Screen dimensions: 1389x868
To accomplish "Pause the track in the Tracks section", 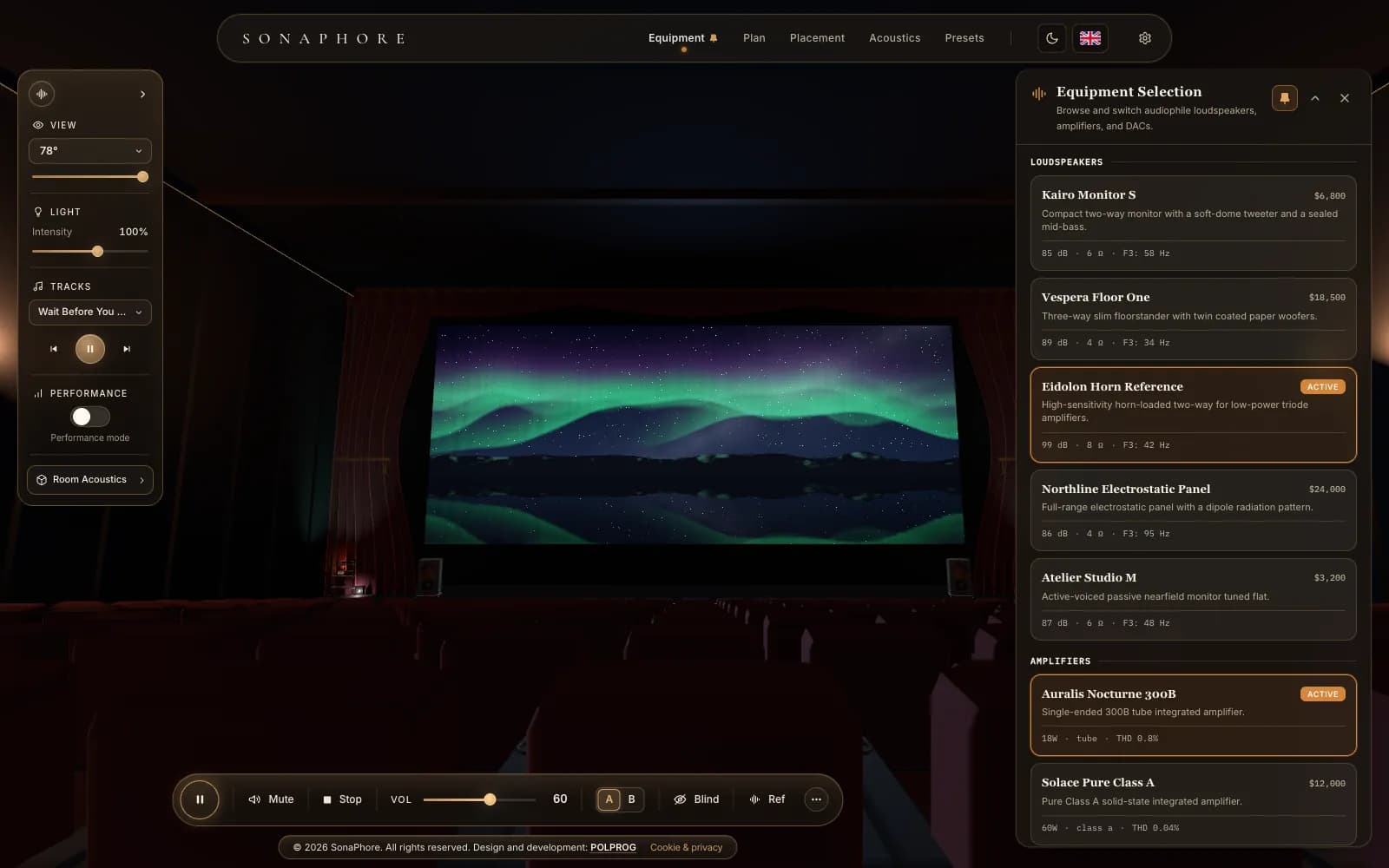I will click(x=90, y=349).
